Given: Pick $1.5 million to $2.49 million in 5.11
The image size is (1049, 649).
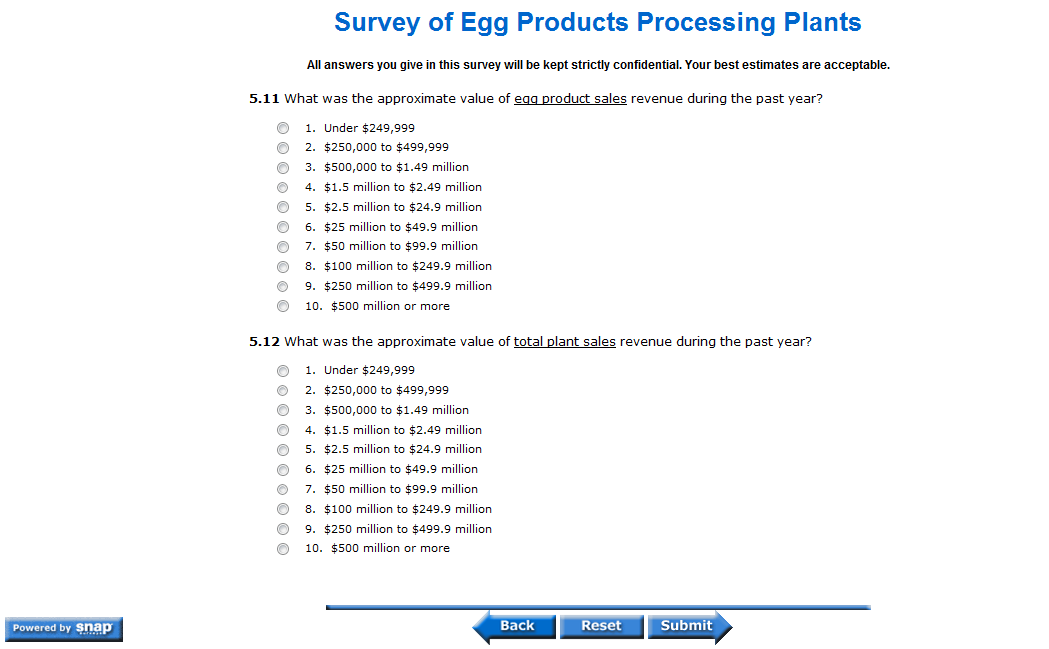Looking at the screenshot, I should click(283, 187).
